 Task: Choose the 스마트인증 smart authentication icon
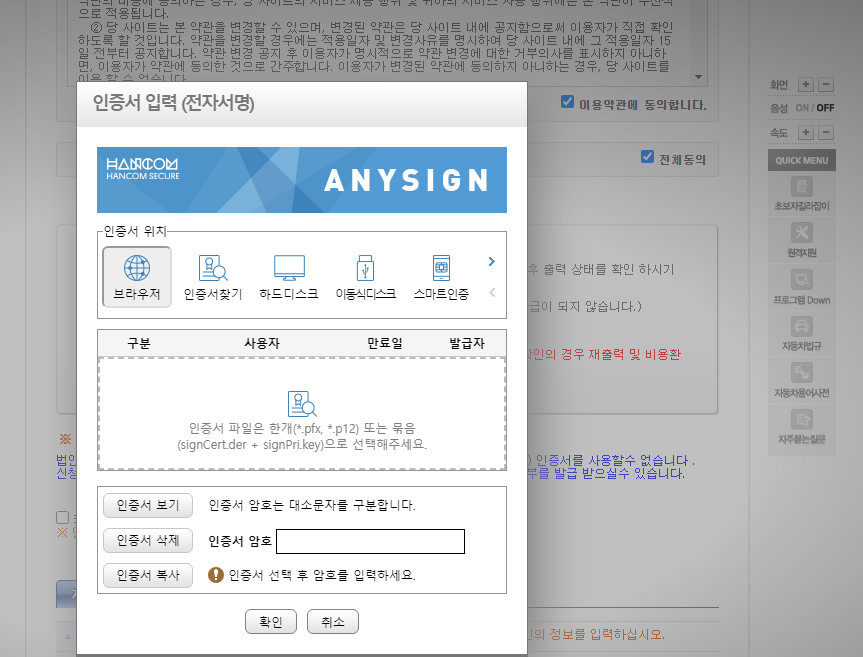tap(441, 276)
